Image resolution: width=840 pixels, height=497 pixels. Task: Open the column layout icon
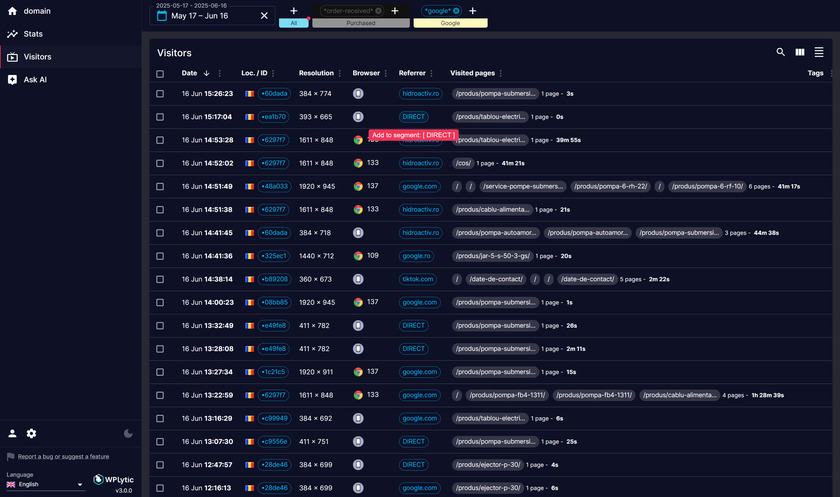[x=800, y=52]
